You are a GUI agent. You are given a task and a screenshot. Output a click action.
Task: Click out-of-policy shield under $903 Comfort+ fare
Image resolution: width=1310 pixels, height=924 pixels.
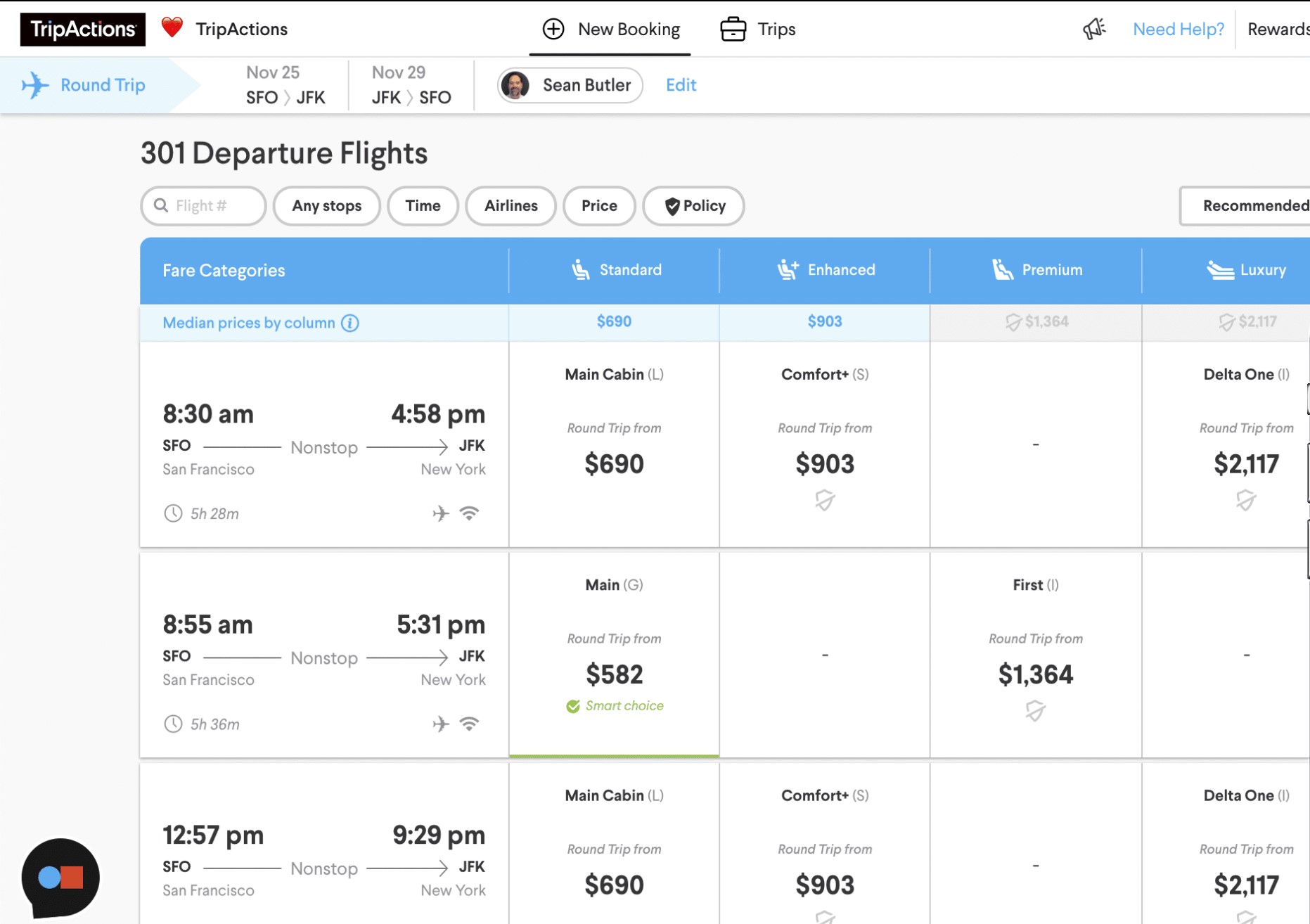825,500
